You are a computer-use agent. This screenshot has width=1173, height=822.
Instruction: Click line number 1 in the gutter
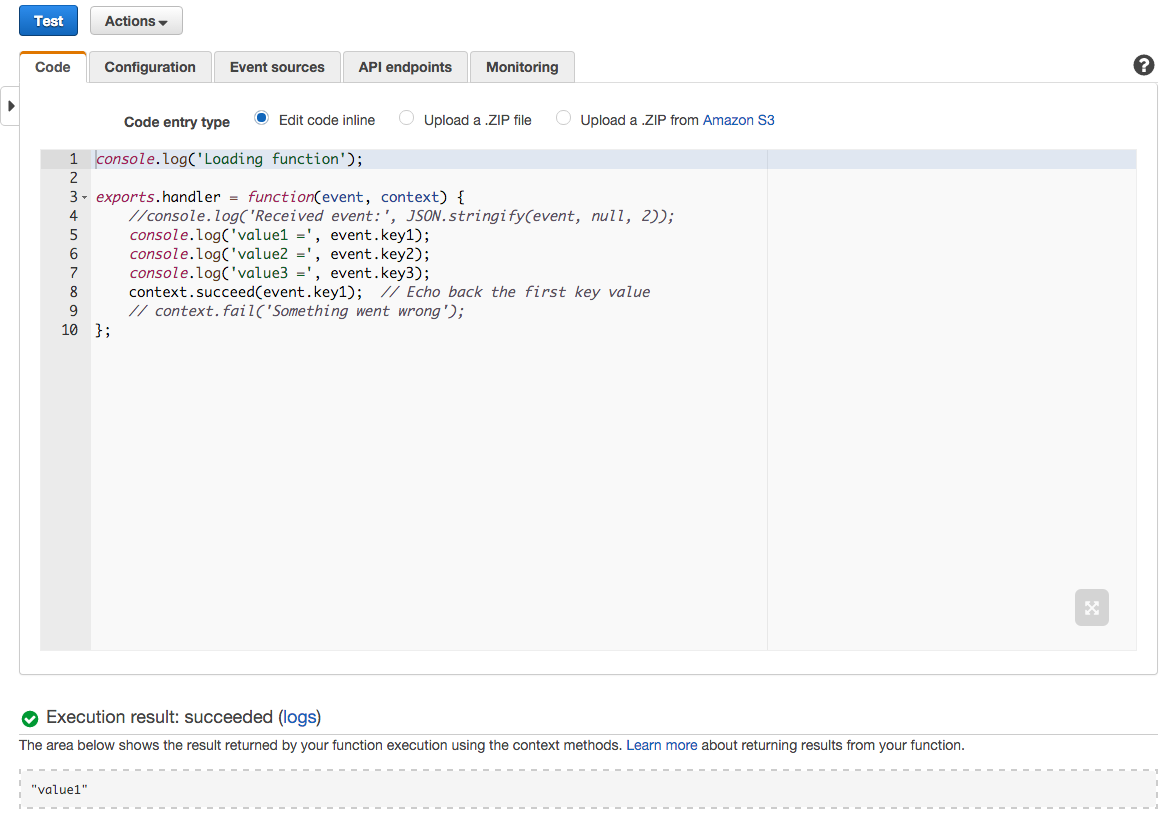point(73,159)
